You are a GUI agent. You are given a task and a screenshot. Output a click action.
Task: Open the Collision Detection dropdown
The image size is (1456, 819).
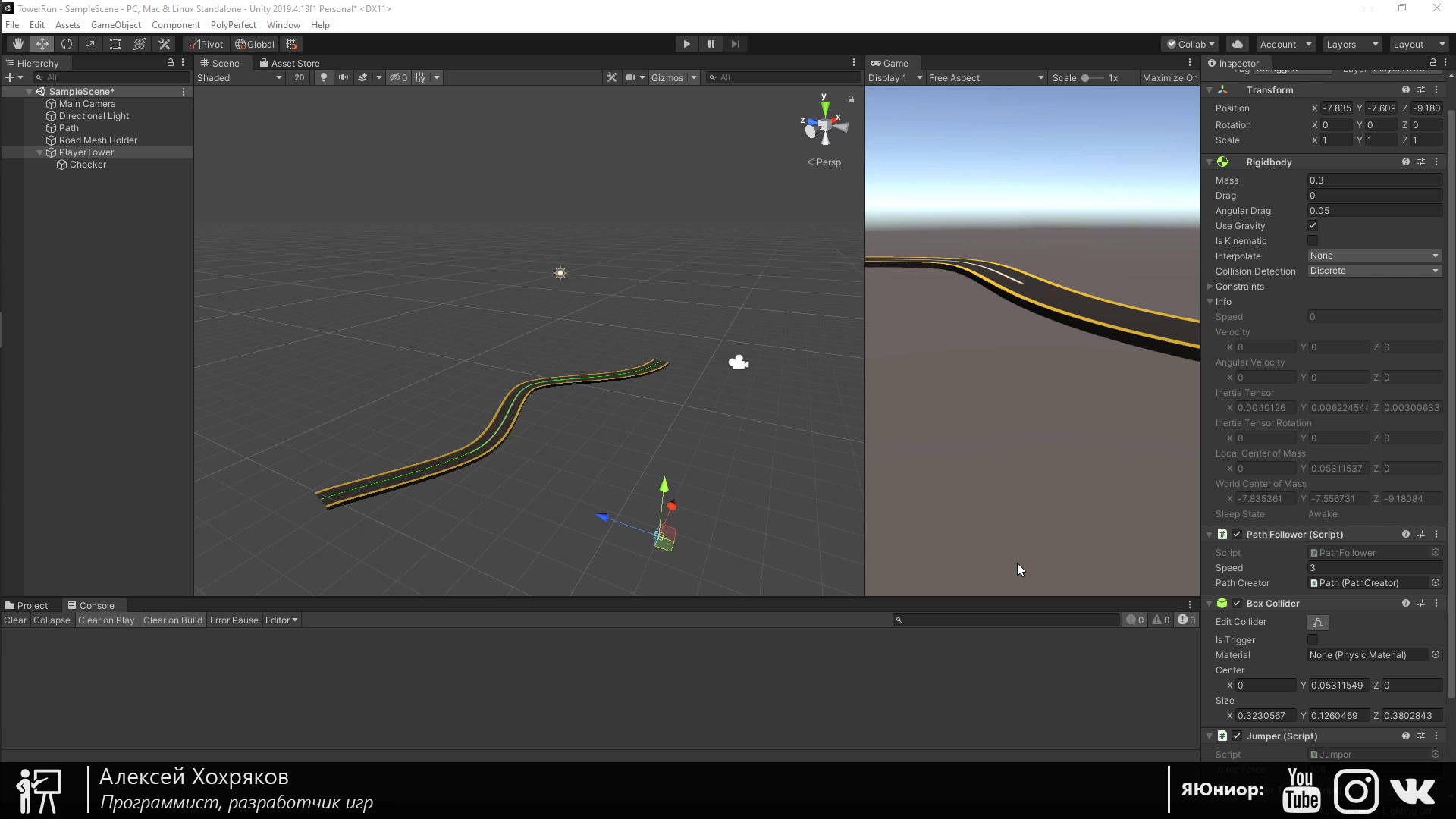[1375, 271]
